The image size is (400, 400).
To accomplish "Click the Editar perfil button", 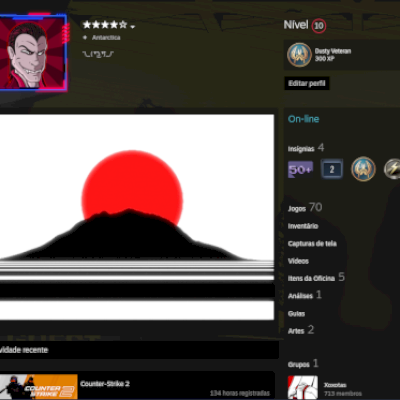I will (x=307, y=83).
